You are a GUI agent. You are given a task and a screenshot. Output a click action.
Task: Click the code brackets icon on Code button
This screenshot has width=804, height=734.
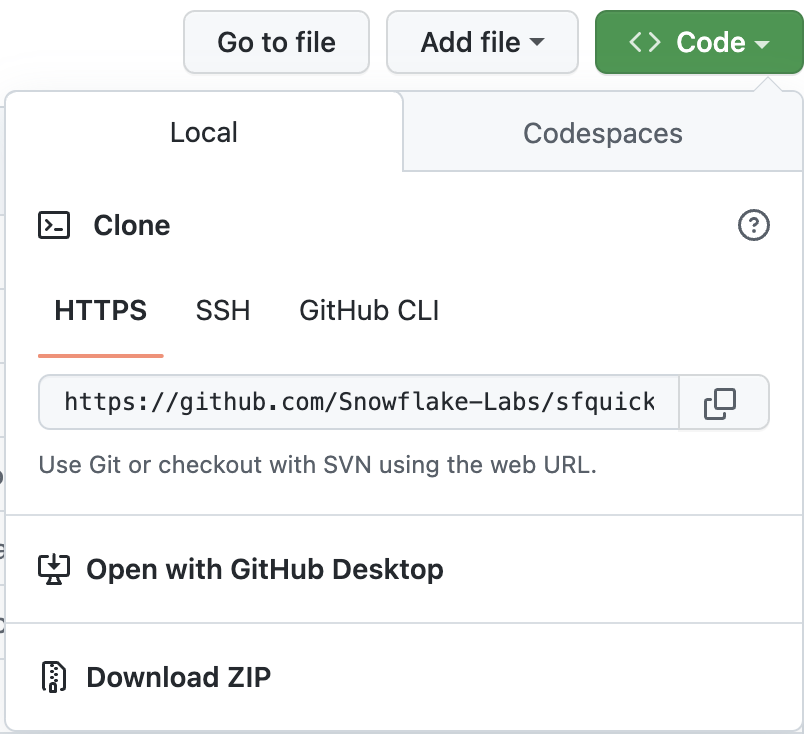pos(643,42)
